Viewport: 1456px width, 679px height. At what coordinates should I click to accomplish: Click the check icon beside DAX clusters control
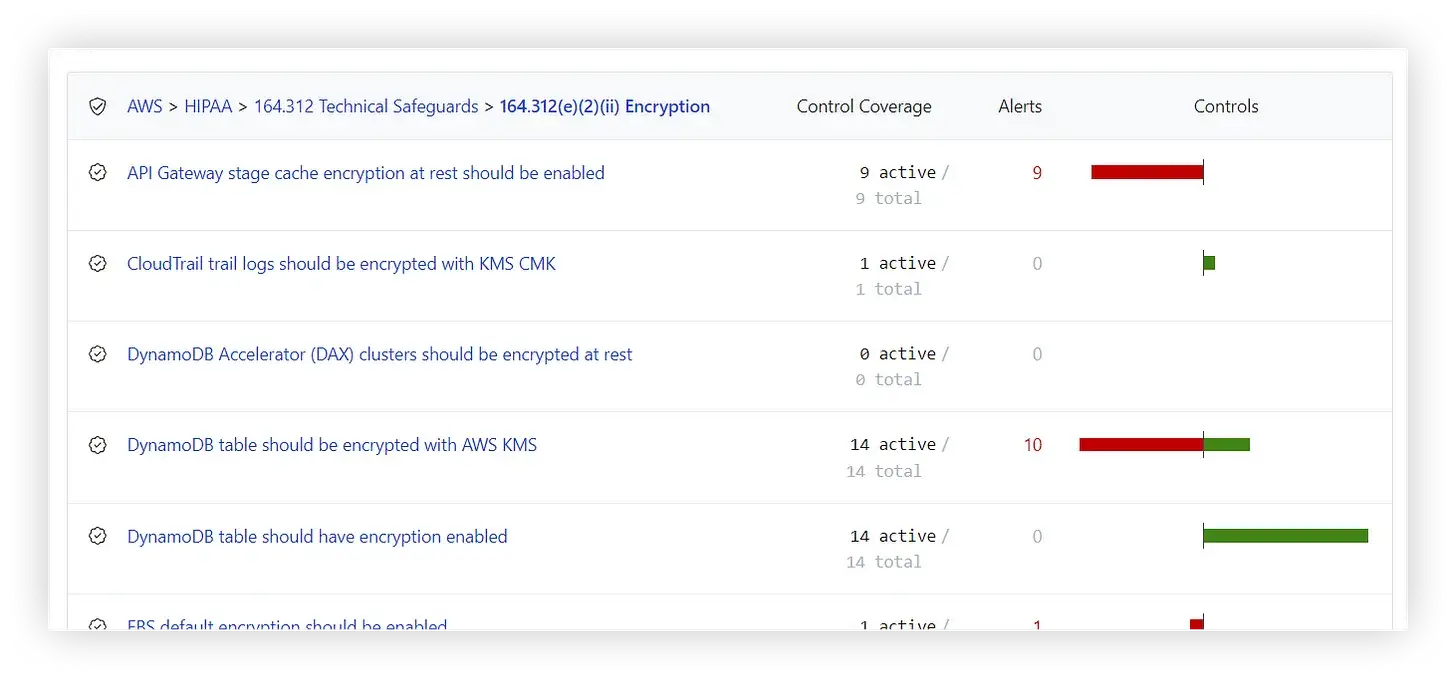(97, 354)
